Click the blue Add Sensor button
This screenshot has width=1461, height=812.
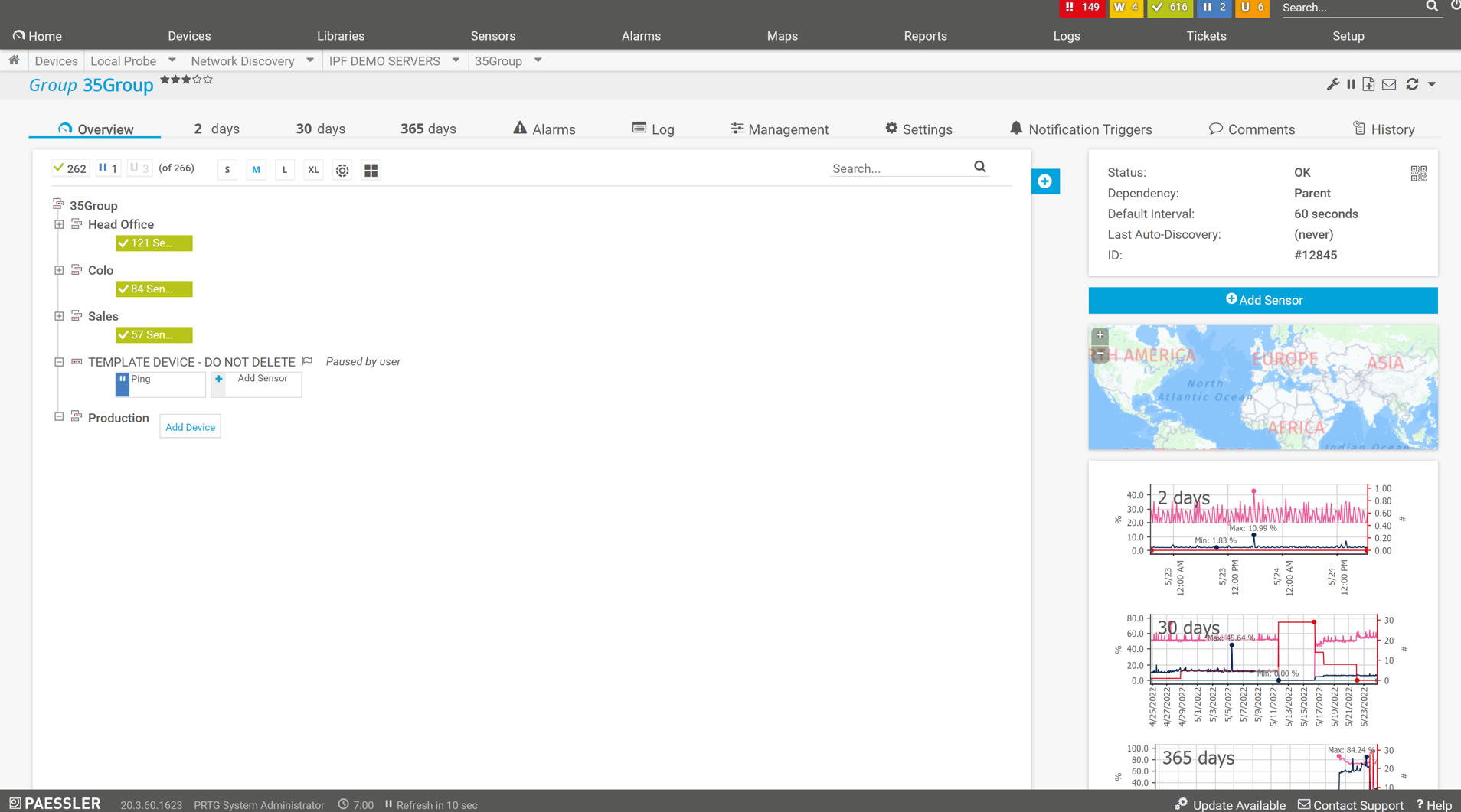[x=1263, y=300]
